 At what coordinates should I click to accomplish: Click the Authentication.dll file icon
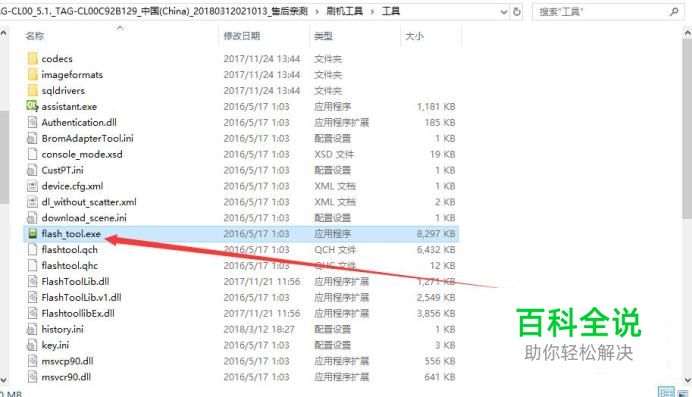pyautogui.click(x=32, y=122)
